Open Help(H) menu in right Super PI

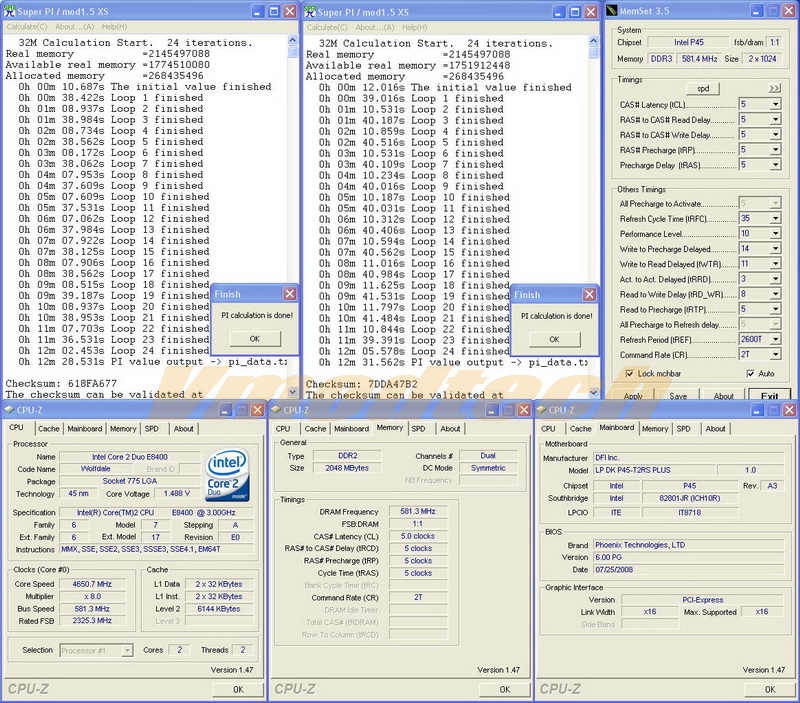(414, 28)
